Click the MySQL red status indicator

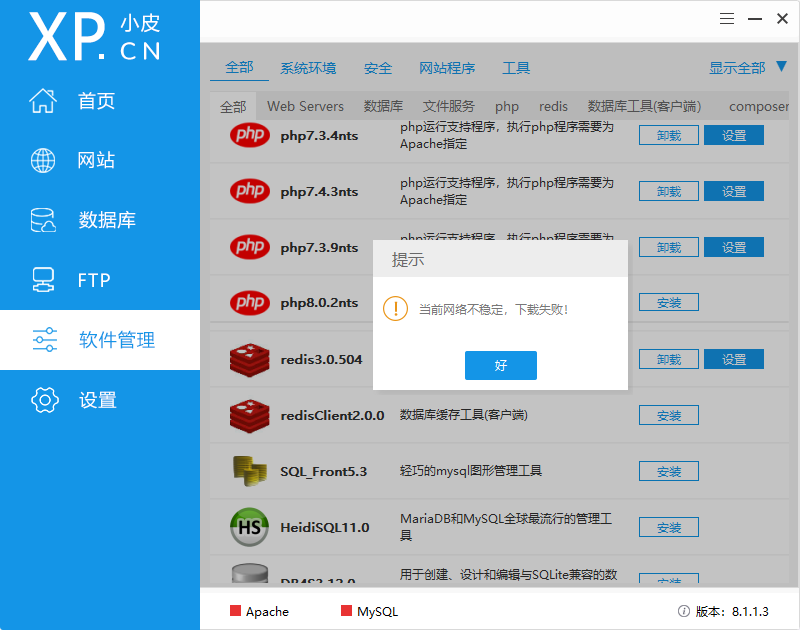coord(346,611)
